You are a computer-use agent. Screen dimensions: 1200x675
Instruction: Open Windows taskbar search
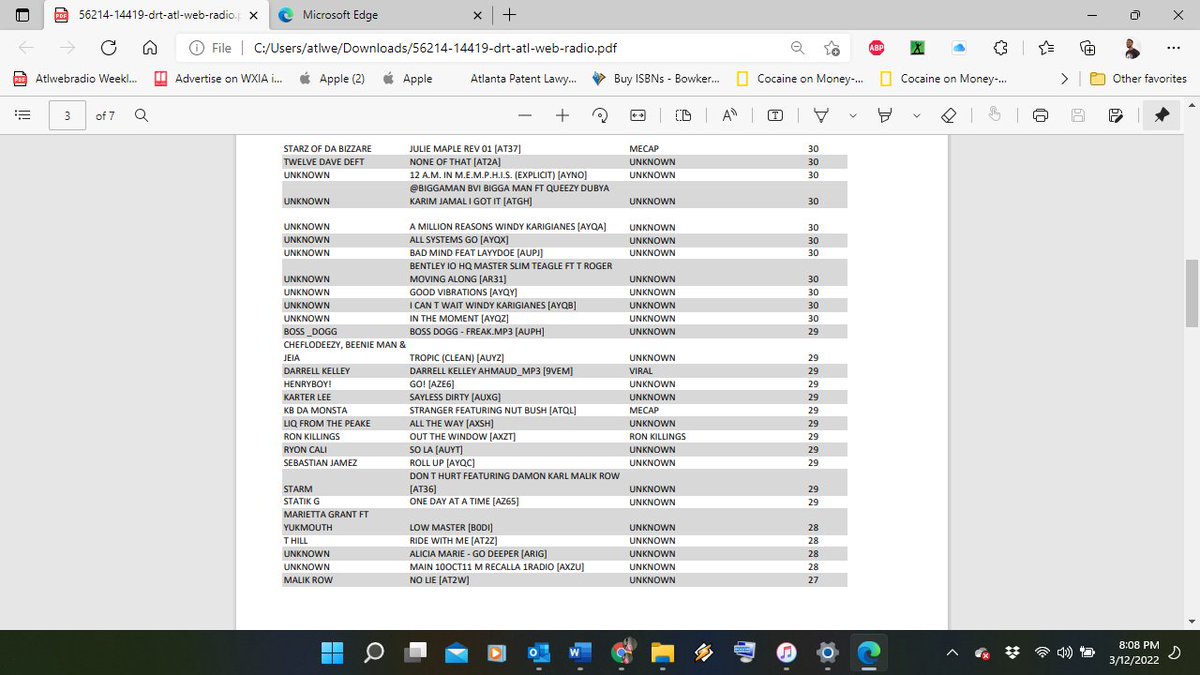373,652
